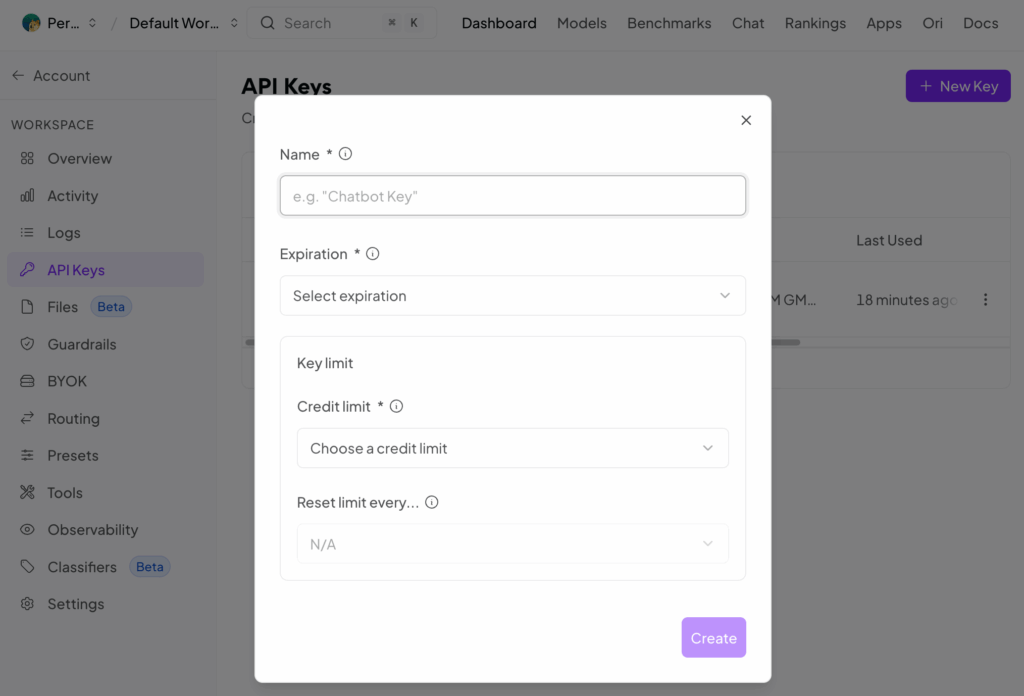Click the Key limit section heading

click(325, 363)
